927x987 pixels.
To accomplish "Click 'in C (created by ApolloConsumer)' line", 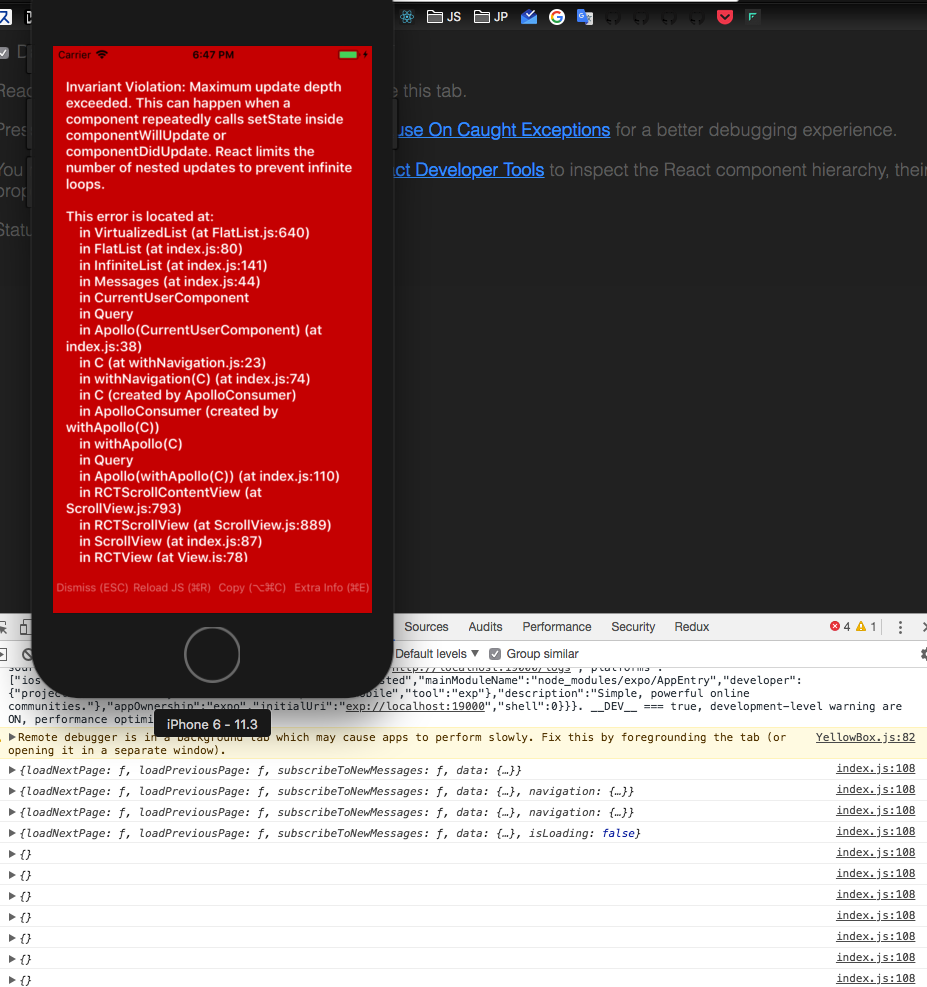I will [x=188, y=395].
